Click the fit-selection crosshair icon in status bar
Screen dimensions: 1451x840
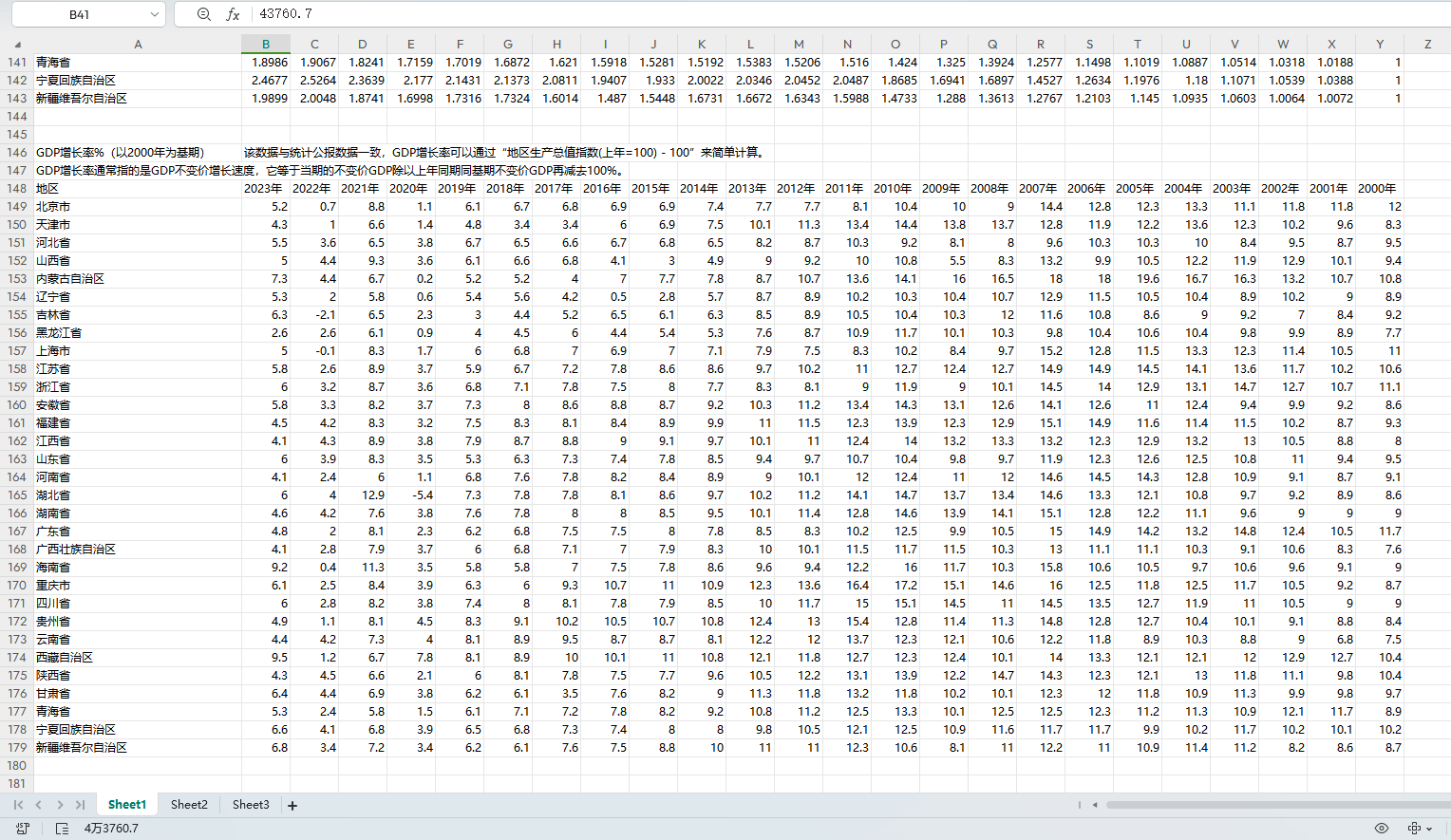click(x=1415, y=829)
